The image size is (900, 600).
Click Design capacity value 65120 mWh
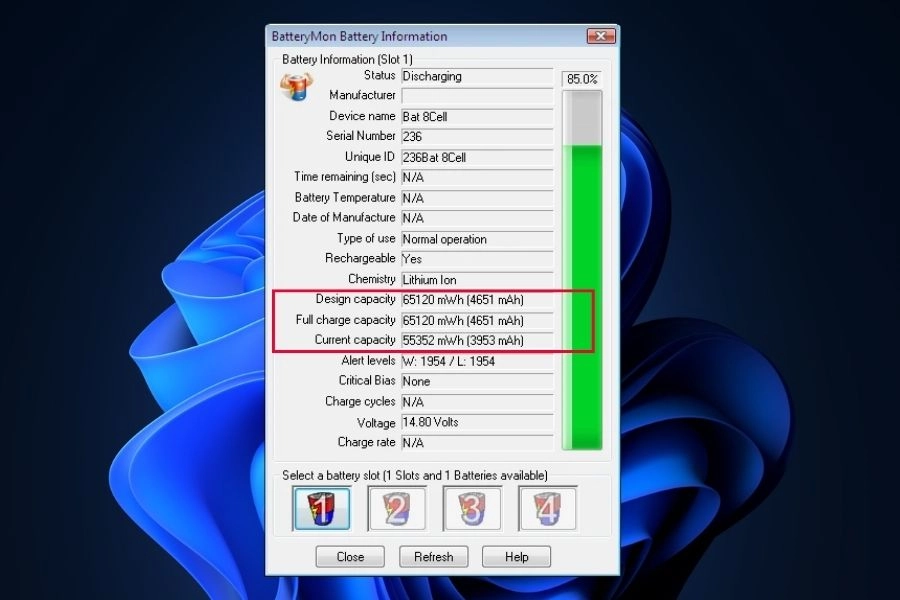tap(477, 300)
